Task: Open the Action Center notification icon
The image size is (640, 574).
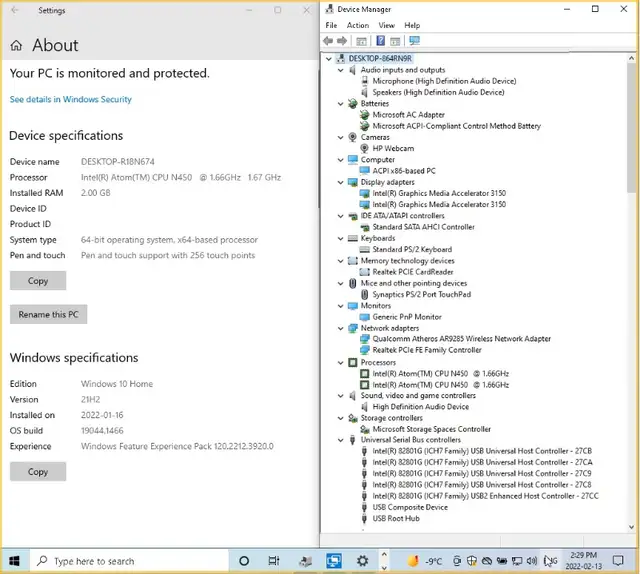Action: (618, 561)
